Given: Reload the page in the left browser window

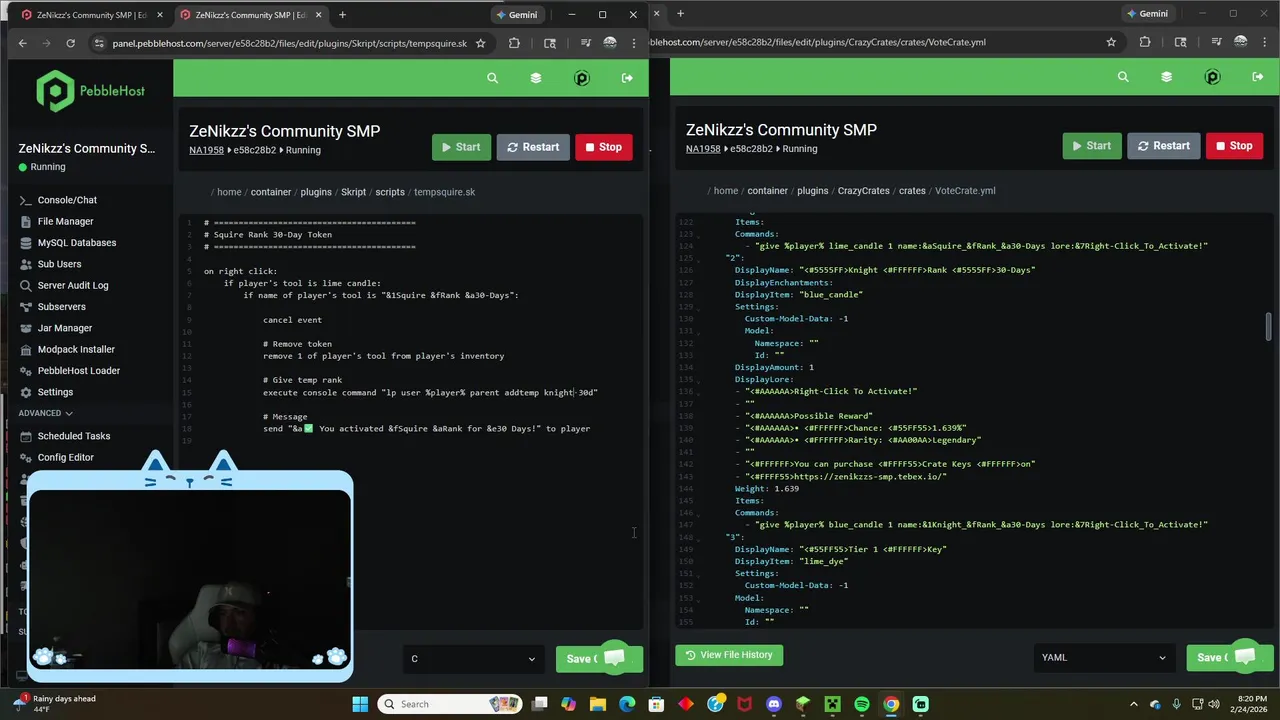Looking at the screenshot, I should [x=70, y=43].
